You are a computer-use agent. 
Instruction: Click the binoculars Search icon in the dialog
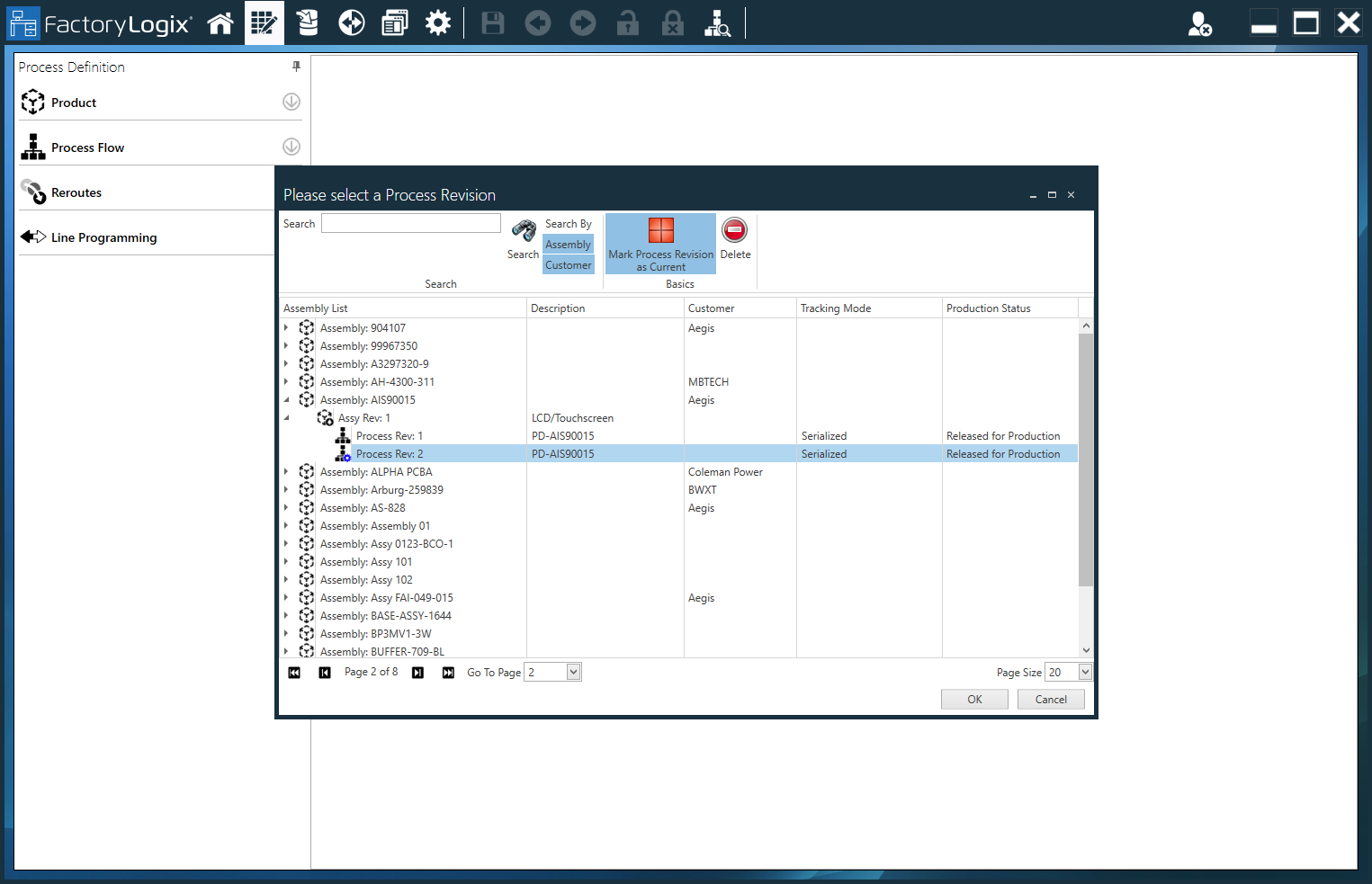pos(523,231)
